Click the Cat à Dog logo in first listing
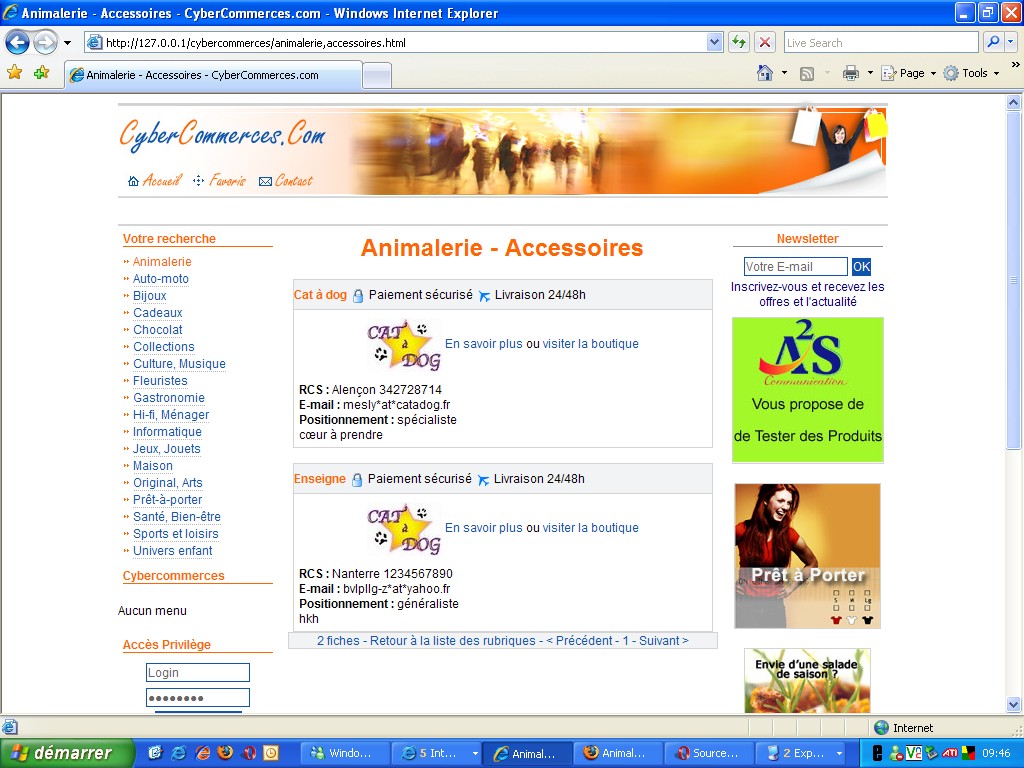This screenshot has width=1024, height=768. pyautogui.click(x=404, y=345)
